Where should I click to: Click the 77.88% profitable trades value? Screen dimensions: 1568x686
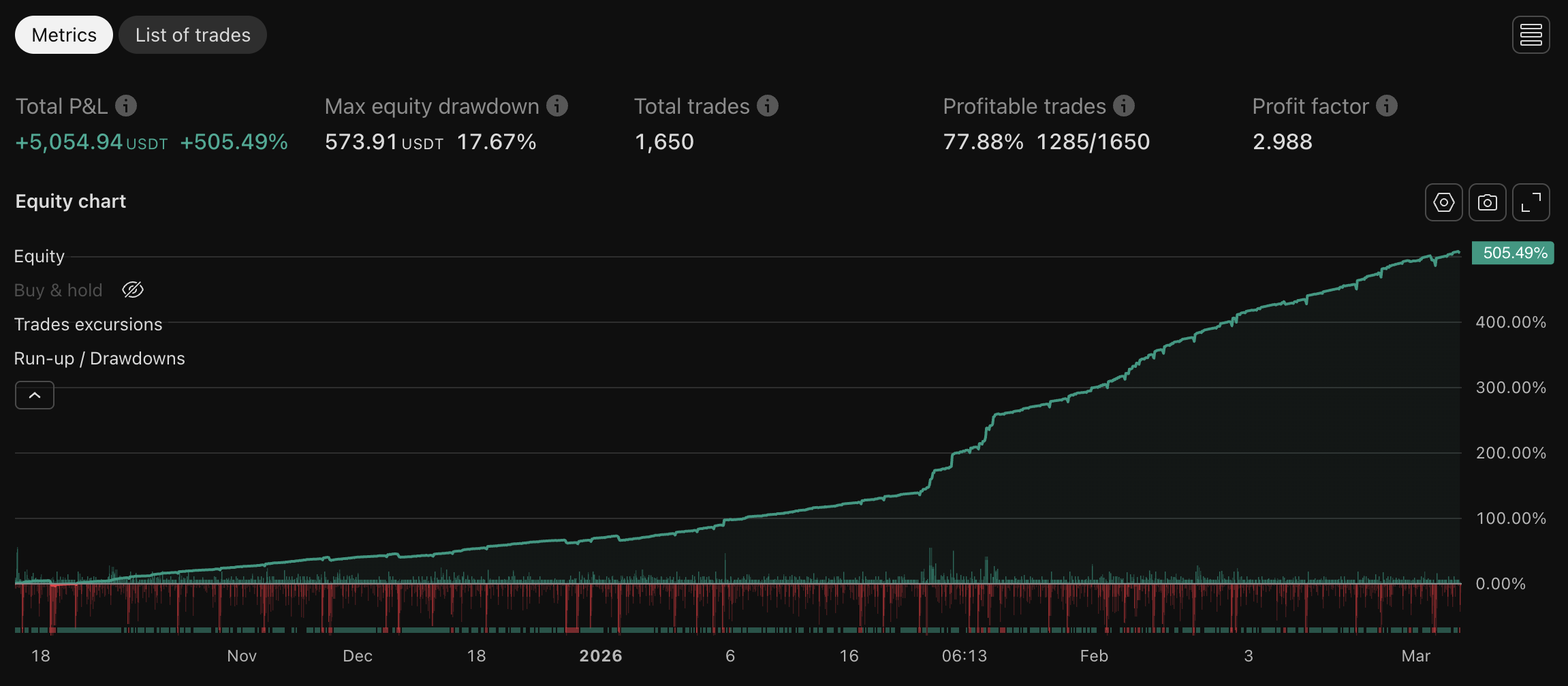click(x=983, y=142)
